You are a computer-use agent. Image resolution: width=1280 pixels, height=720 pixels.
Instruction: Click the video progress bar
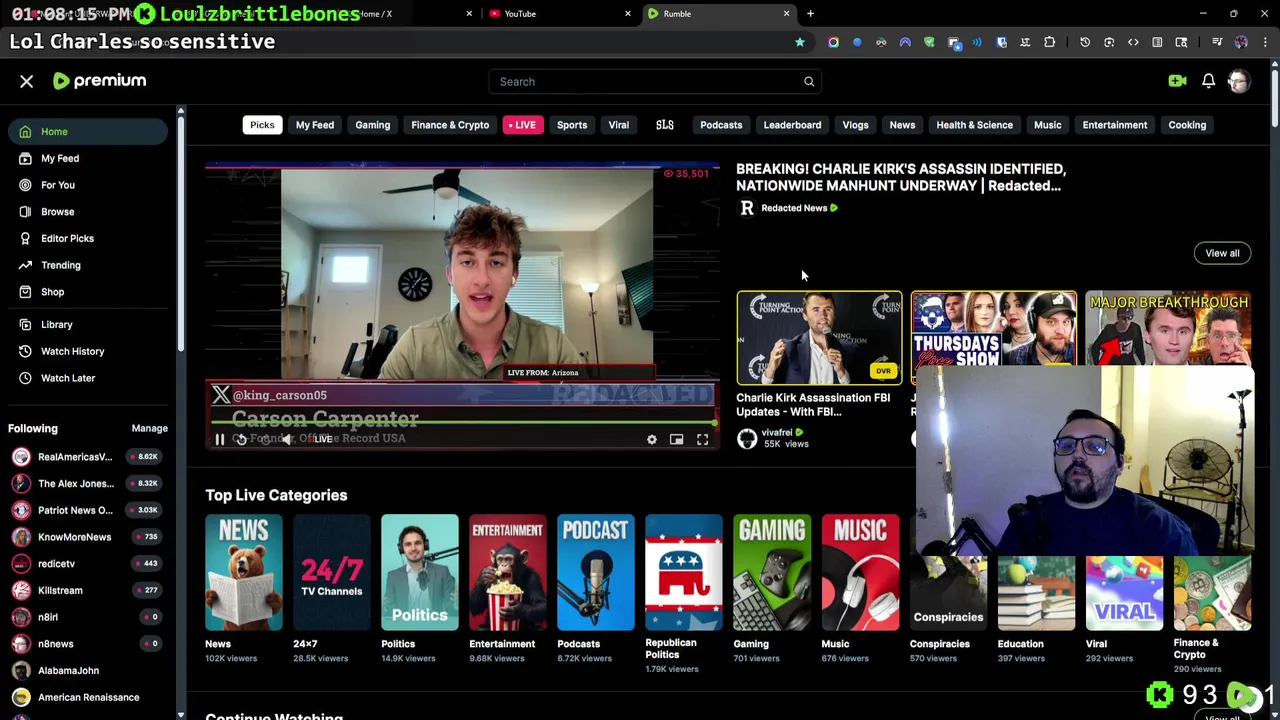(462, 424)
